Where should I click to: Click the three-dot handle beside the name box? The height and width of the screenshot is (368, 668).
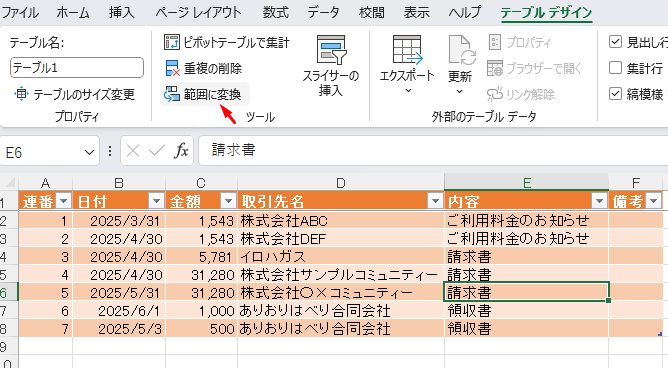pyautogui.click(x=110, y=151)
